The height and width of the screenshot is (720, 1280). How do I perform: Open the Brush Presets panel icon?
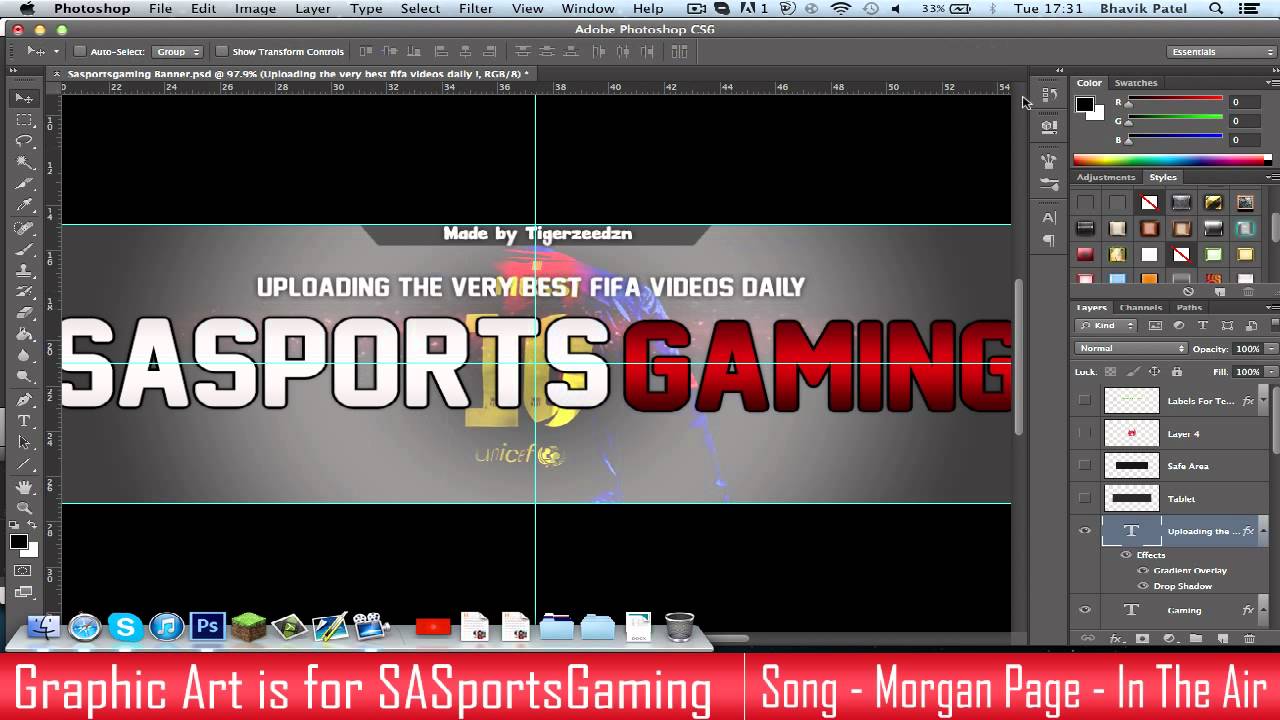1049,185
